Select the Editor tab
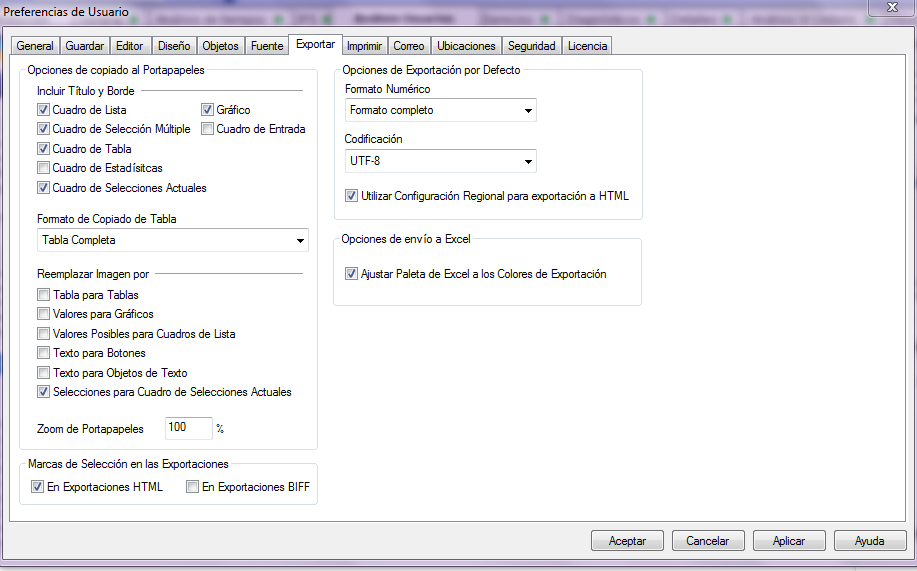Viewport: 917px width, 571px height. [x=129, y=46]
